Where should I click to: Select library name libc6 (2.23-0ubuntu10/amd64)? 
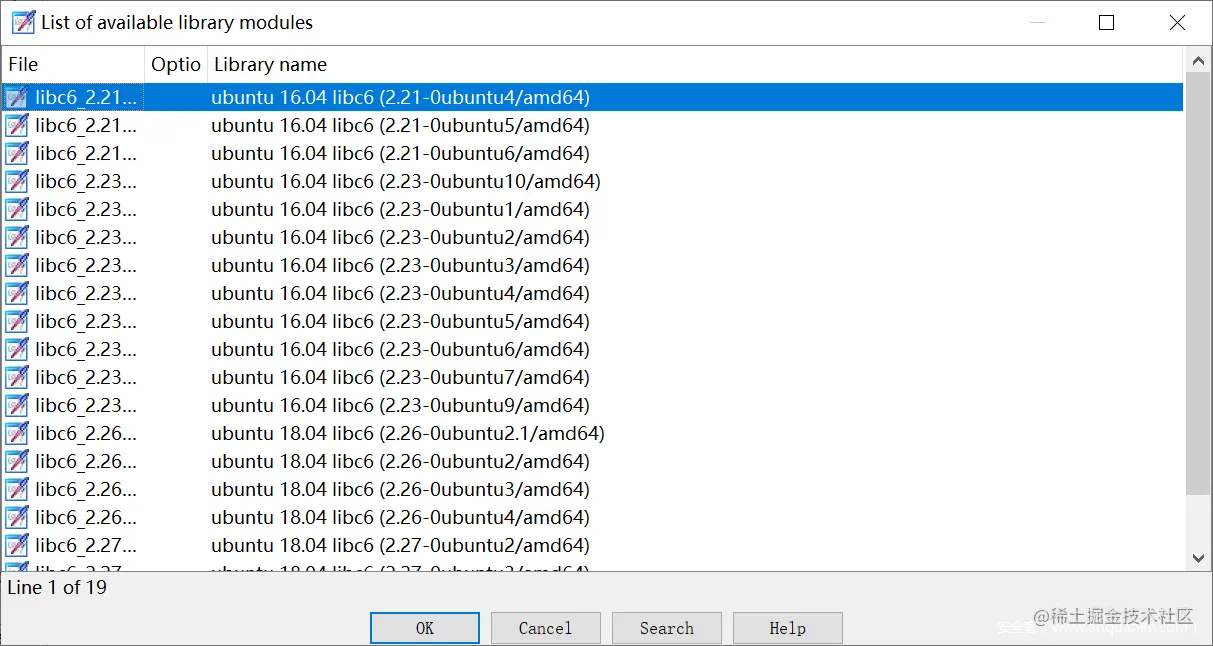pyautogui.click(x=406, y=182)
